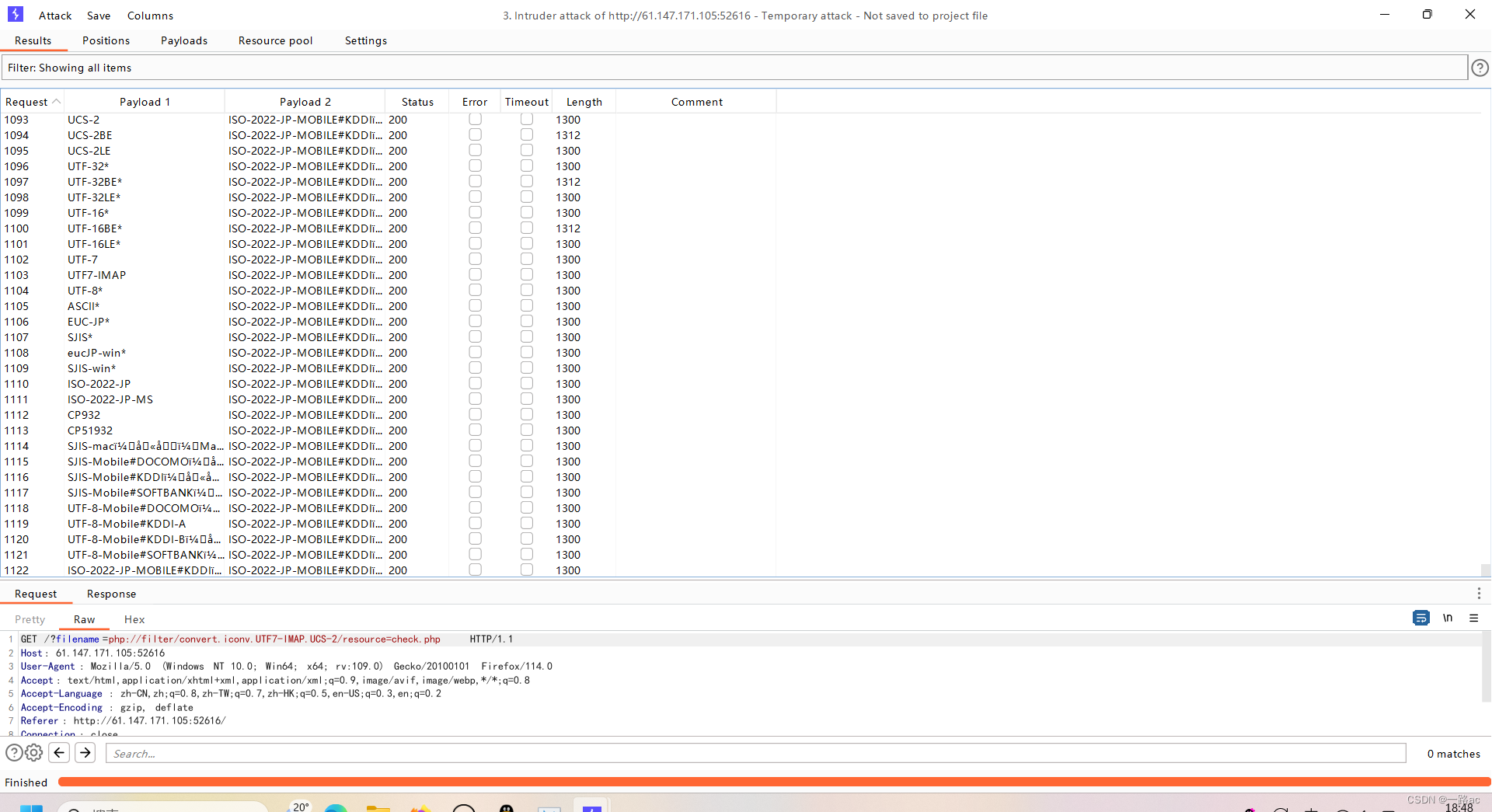Open the search settings gear icon
Image resolution: width=1492 pixels, height=812 pixels.
[x=34, y=753]
